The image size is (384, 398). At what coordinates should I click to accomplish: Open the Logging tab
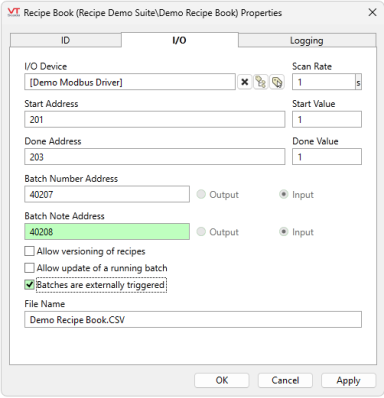307,40
